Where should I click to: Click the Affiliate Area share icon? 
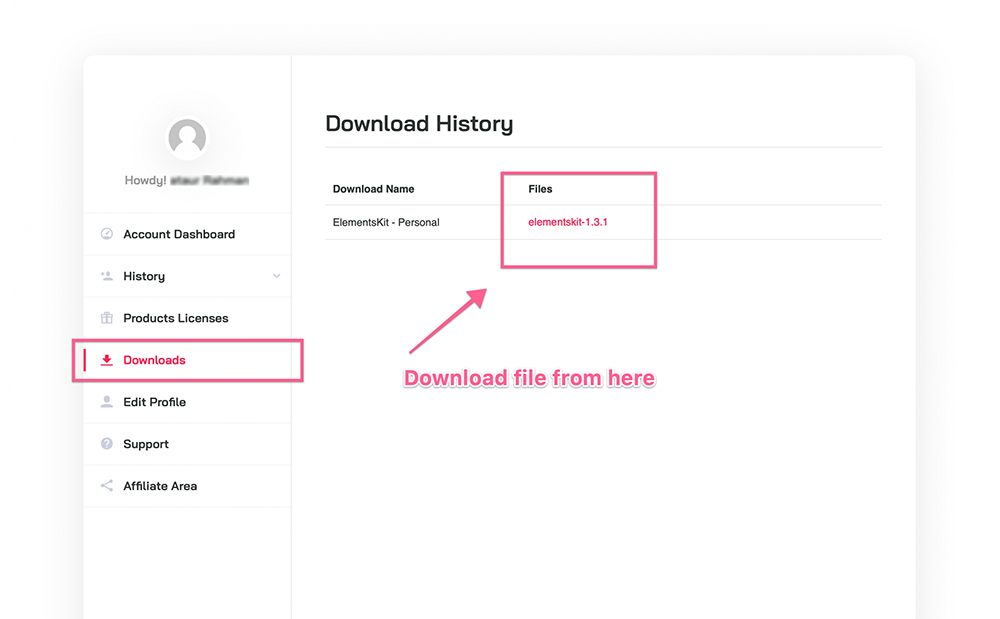pyautogui.click(x=107, y=486)
